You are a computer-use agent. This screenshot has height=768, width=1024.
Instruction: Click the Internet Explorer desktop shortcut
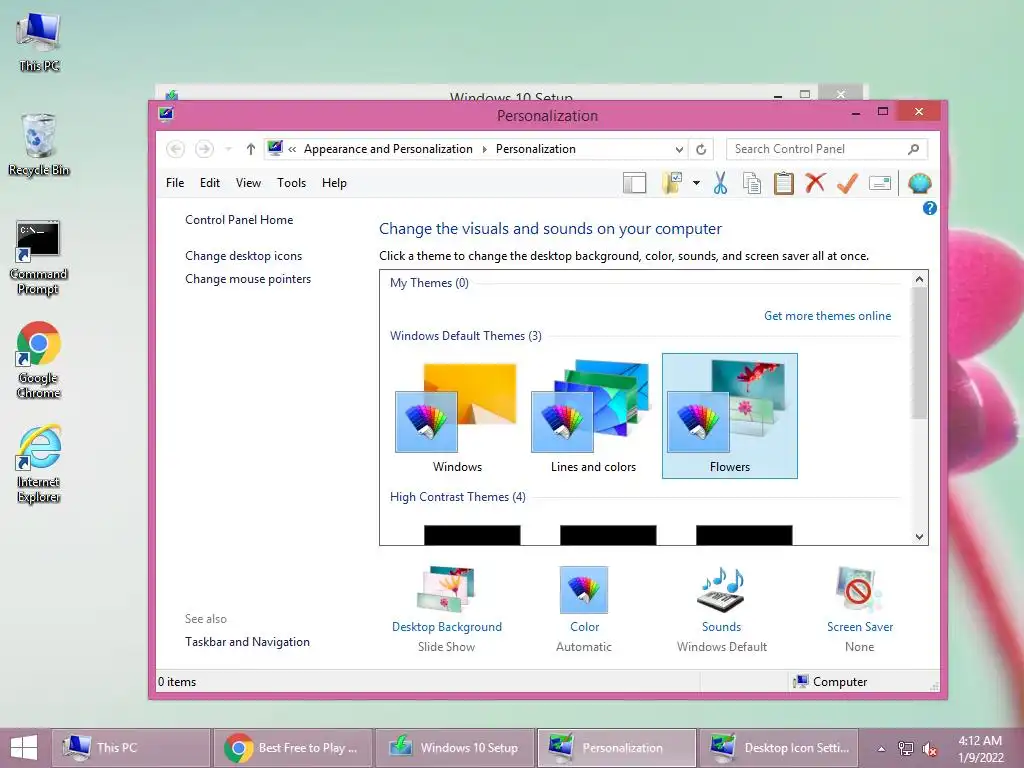[39, 464]
